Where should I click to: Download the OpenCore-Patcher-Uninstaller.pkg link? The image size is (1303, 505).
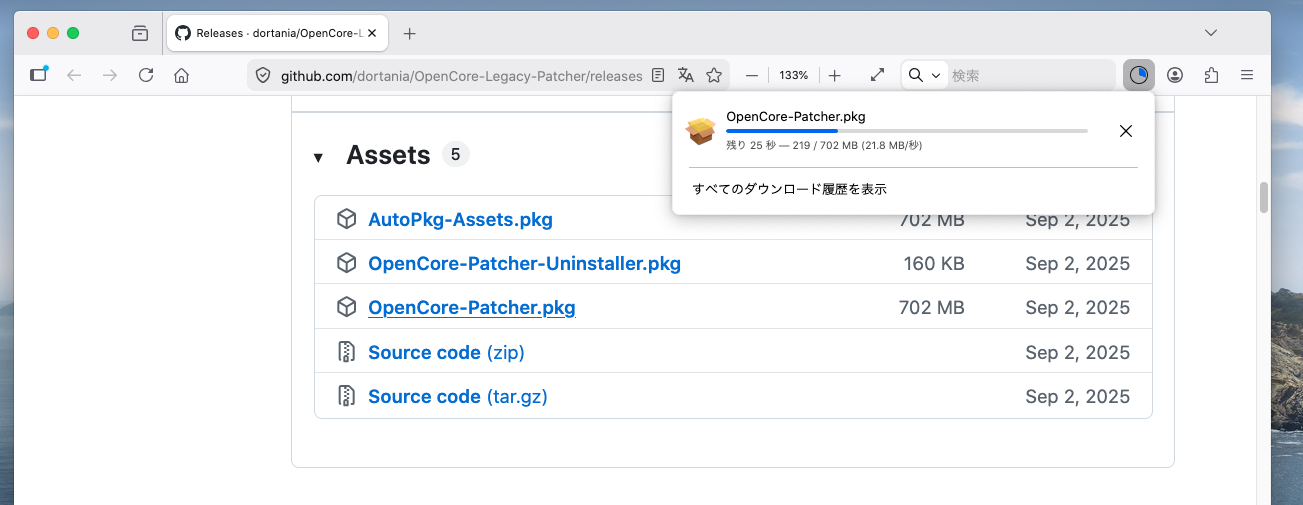point(524,264)
